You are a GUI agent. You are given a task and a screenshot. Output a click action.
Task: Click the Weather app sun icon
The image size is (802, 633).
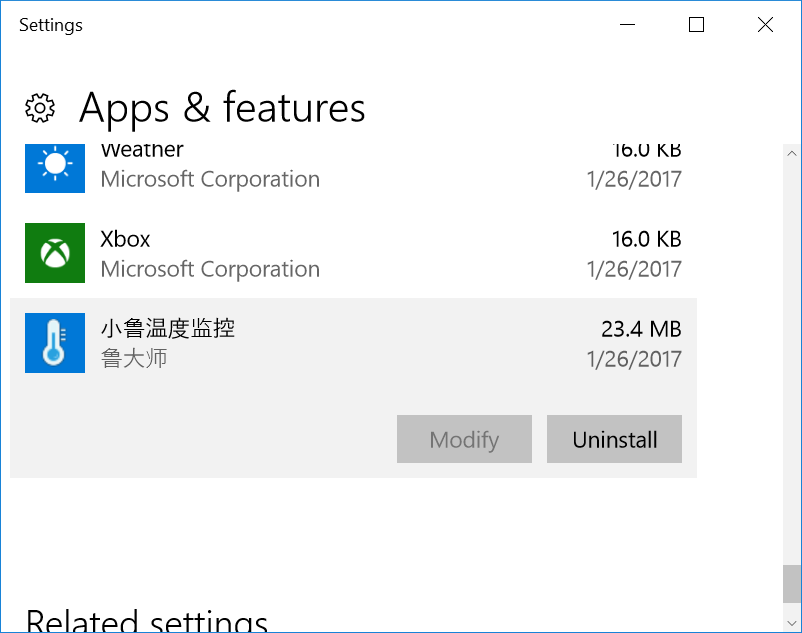[x=55, y=168]
